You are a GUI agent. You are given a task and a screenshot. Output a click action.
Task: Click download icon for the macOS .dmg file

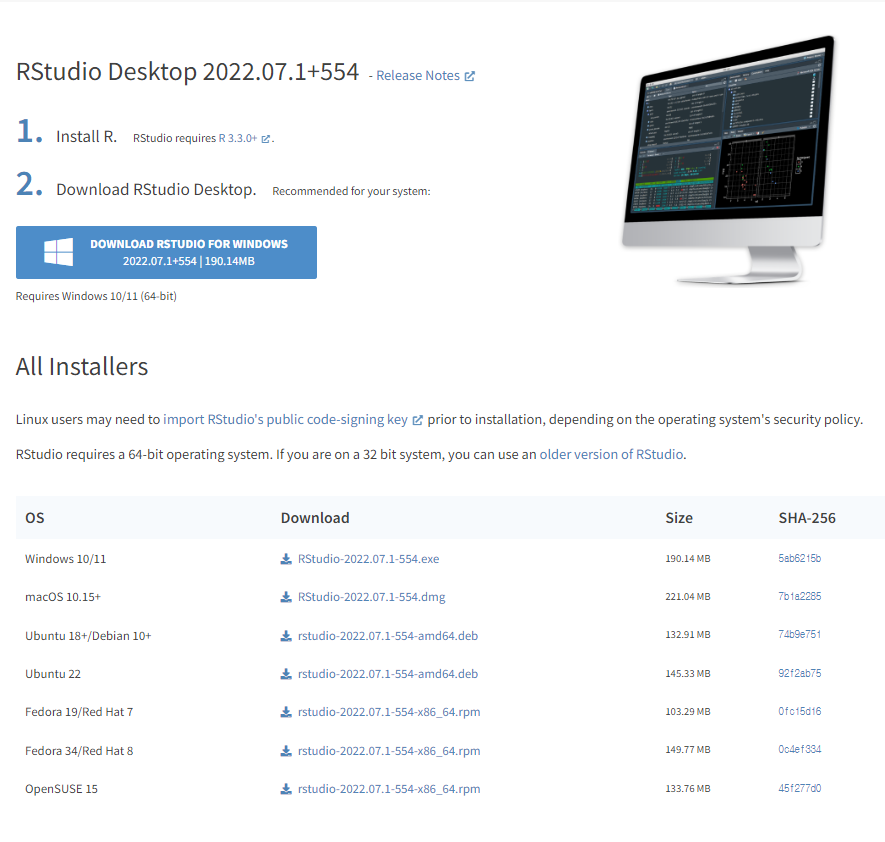pos(286,597)
